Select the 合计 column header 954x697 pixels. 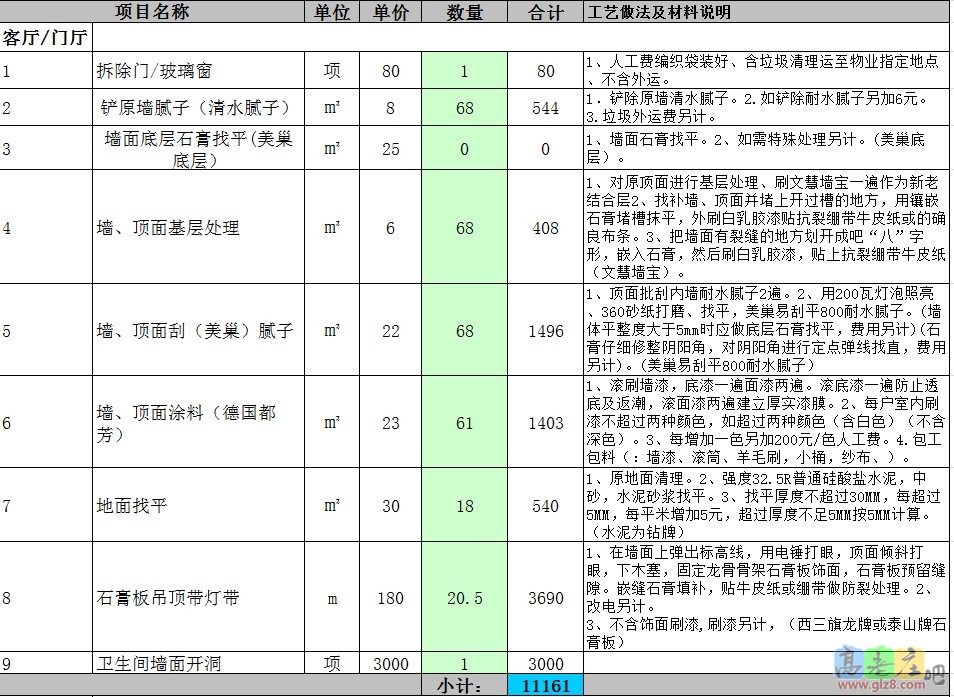point(544,12)
